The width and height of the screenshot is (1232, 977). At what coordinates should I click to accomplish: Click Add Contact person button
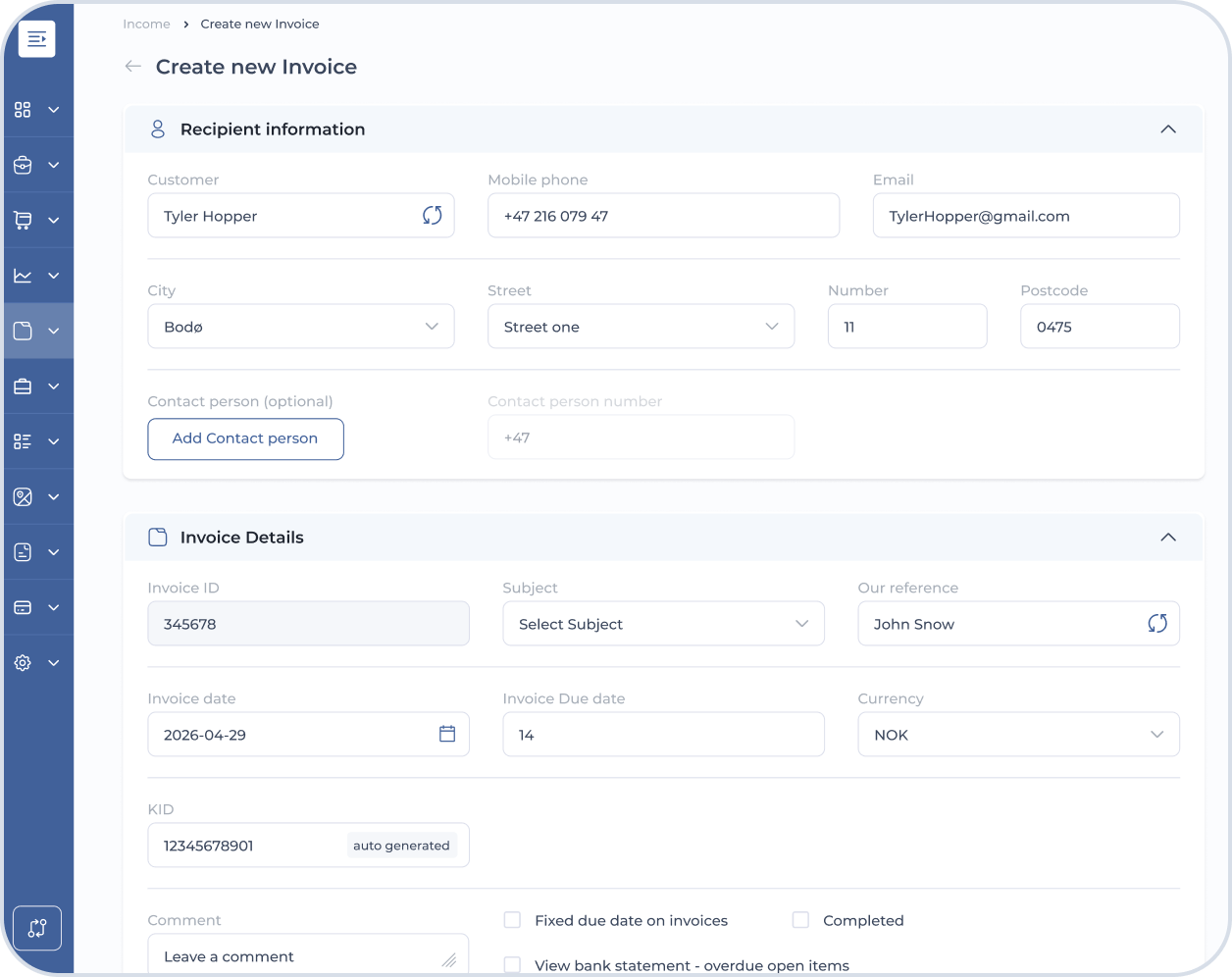pyautogui.click(x=246, y=438)
